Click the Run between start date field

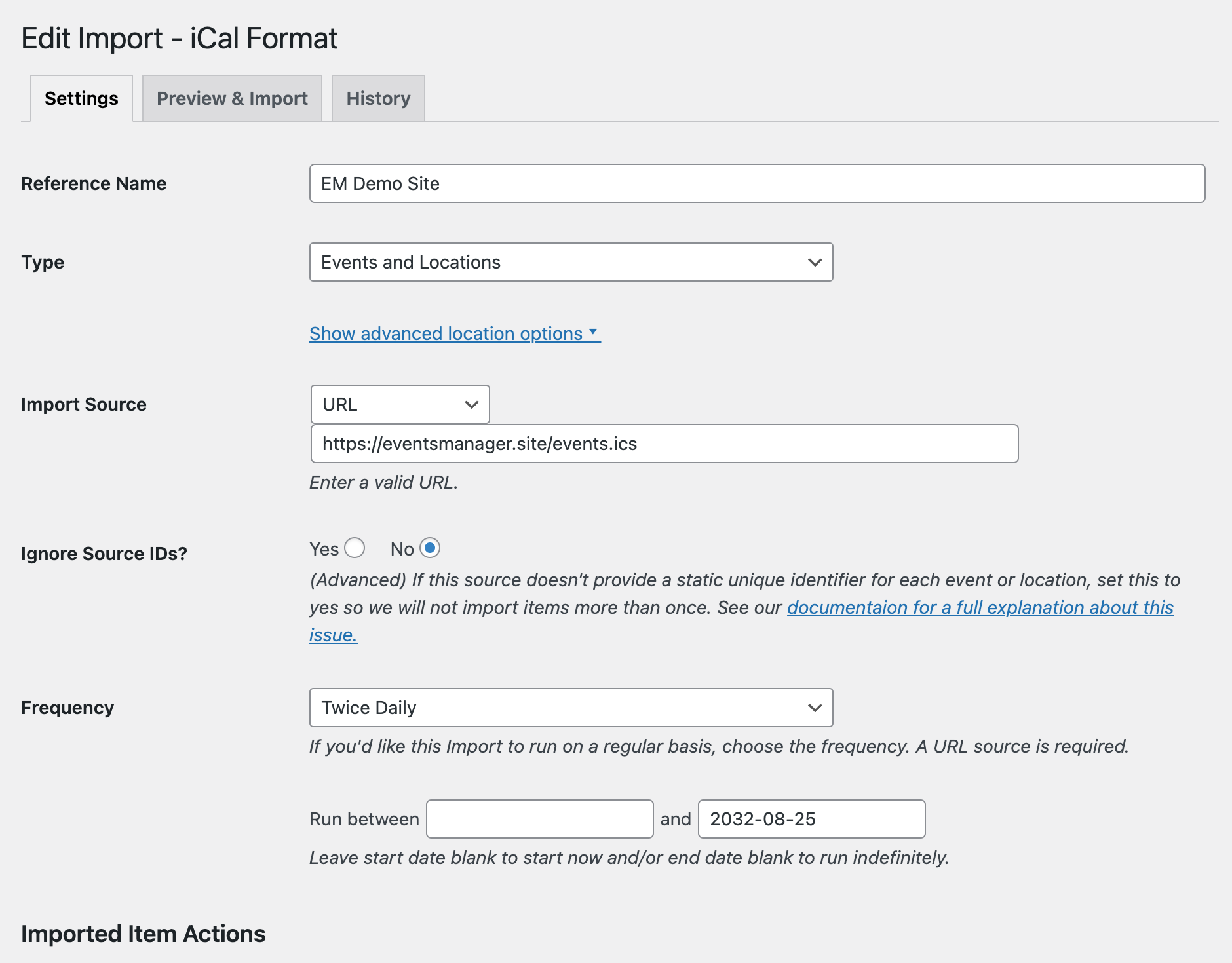pos(539,819)
